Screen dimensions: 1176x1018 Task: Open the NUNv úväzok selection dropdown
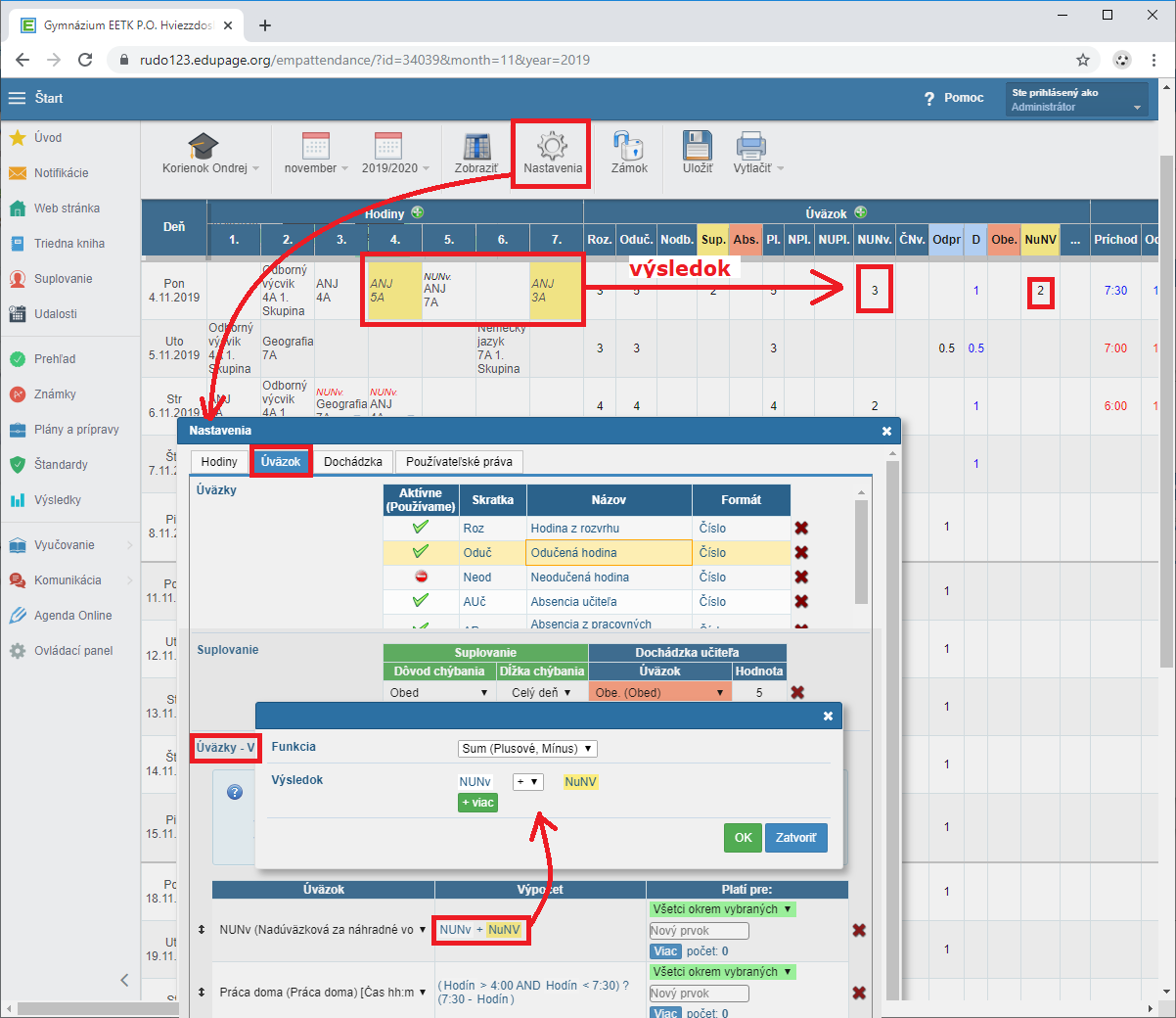(x=323, y=930)
